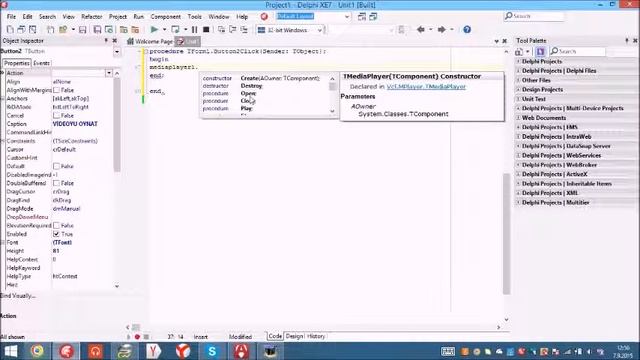Toggle the ElevationRequired checkbox
The image size is (640, 360).
tap(56, 225)
